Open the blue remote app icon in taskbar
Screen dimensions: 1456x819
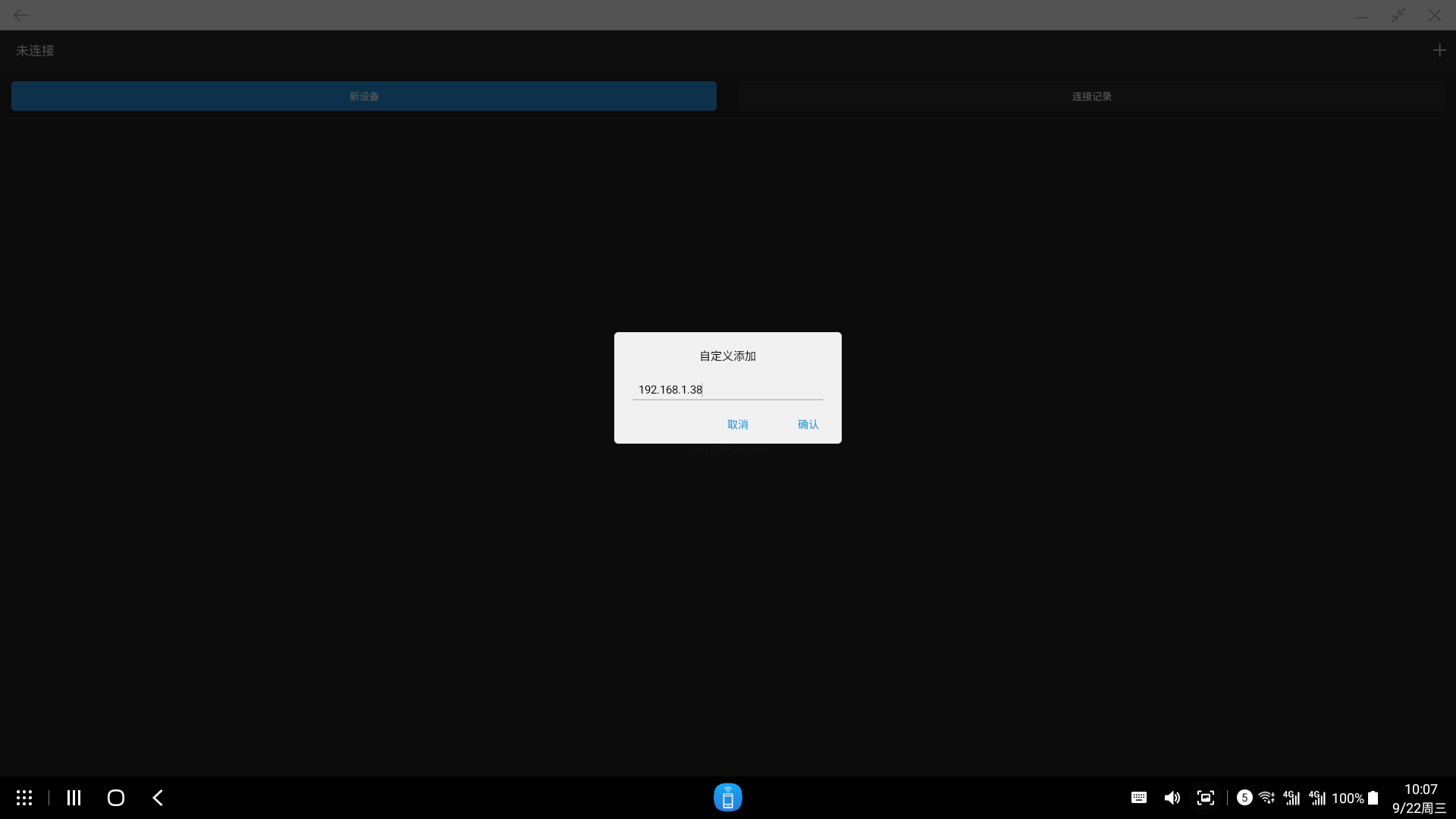coord(728,798)
